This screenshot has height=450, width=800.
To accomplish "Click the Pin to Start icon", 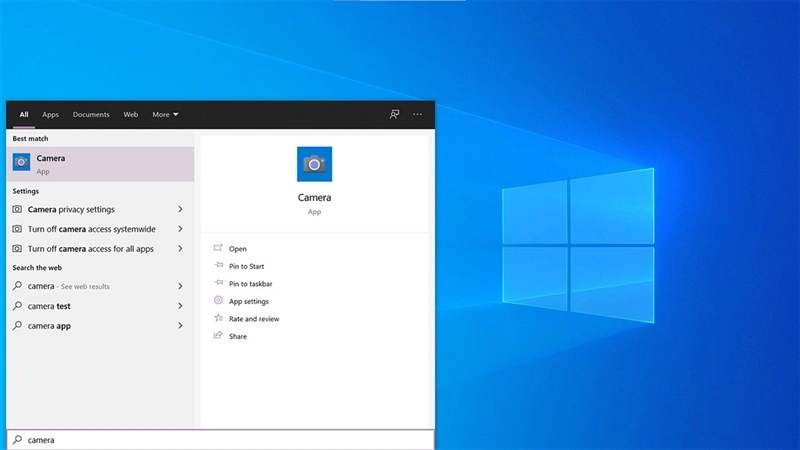I will pyautogui.click(x=219, y=266).
